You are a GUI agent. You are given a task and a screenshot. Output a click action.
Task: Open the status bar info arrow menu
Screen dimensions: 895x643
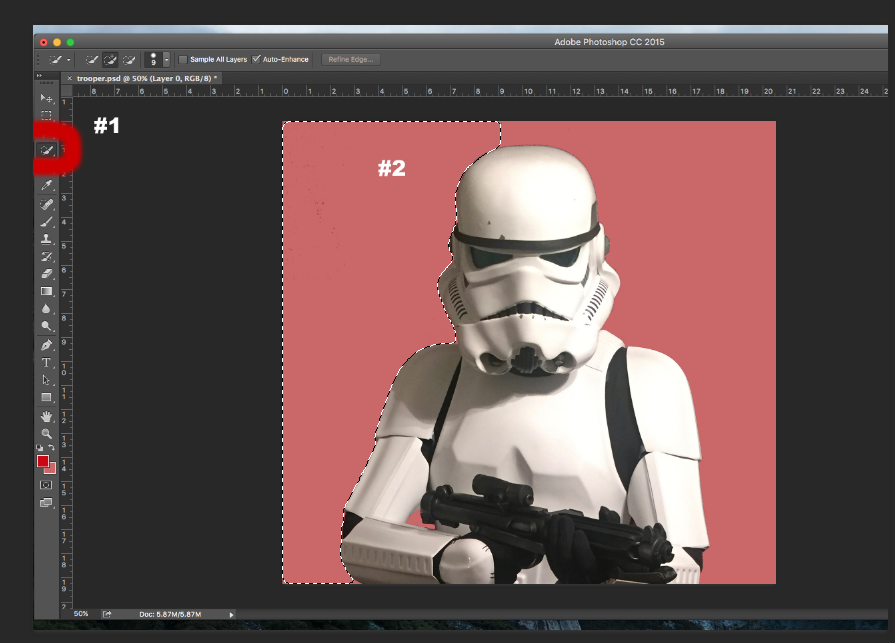click(x=231, y=614)
